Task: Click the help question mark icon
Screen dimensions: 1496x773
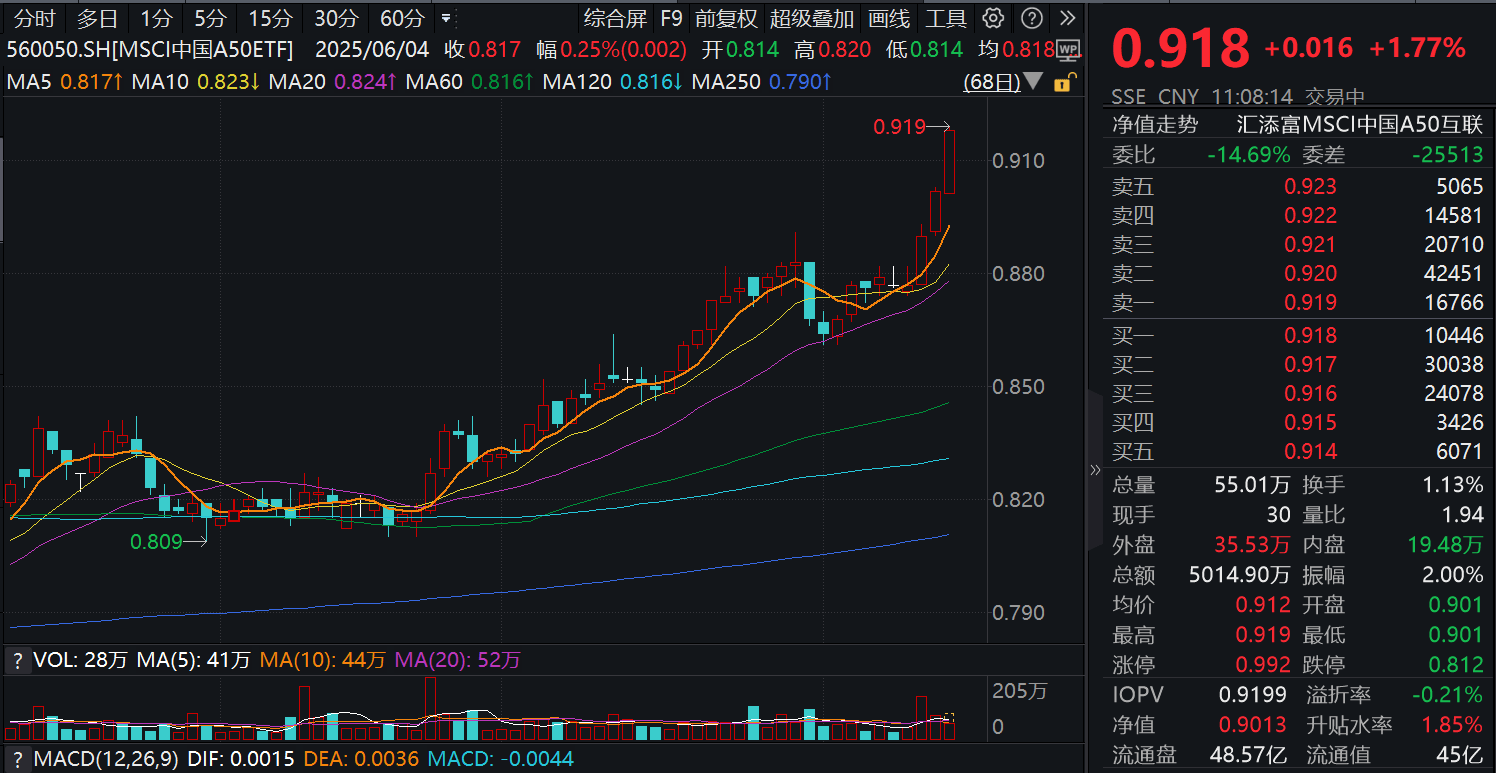Action: point(1030,17)
